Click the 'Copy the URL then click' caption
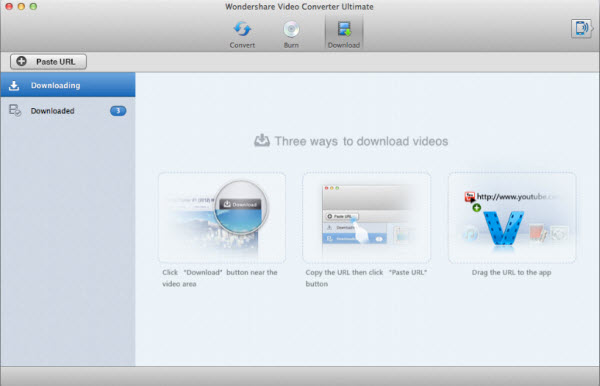This screenshot has height=386, width=600. [366, 278]
